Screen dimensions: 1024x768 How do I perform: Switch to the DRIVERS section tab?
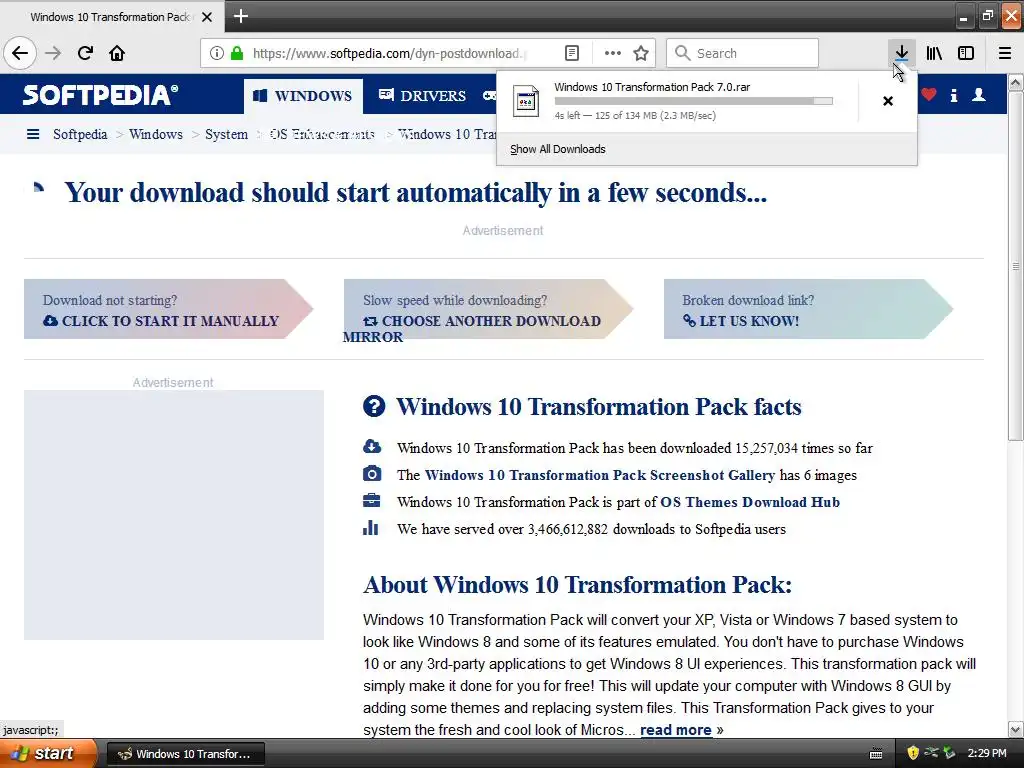pos(423,95)
